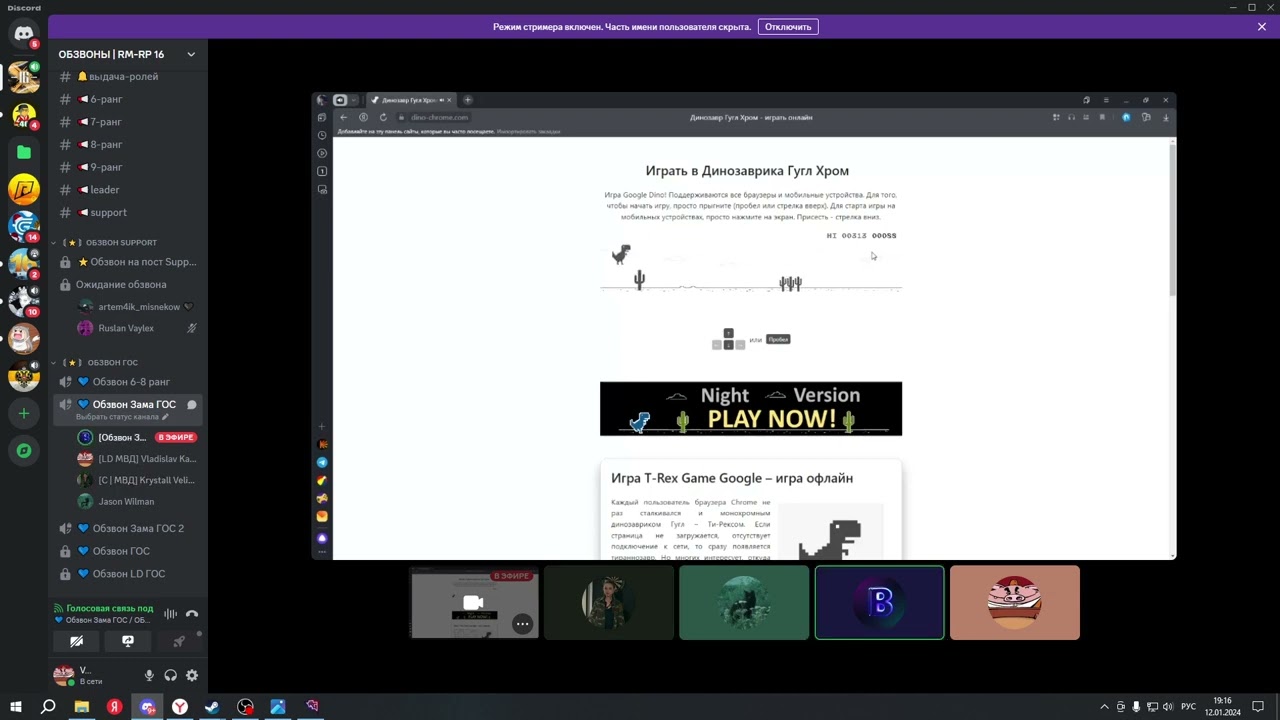Select the Динозавр Гугл Хром browser tab
The height and width of the screenshot is (720, 1280).
[x=411, y=100]
